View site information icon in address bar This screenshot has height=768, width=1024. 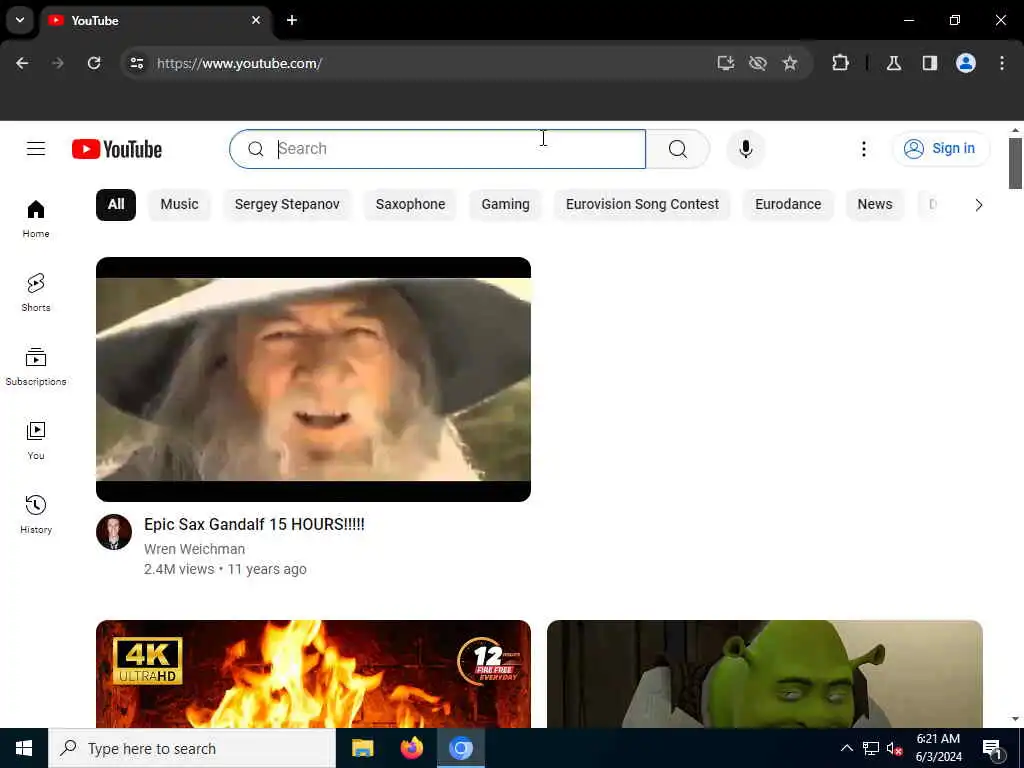point(136,63)
